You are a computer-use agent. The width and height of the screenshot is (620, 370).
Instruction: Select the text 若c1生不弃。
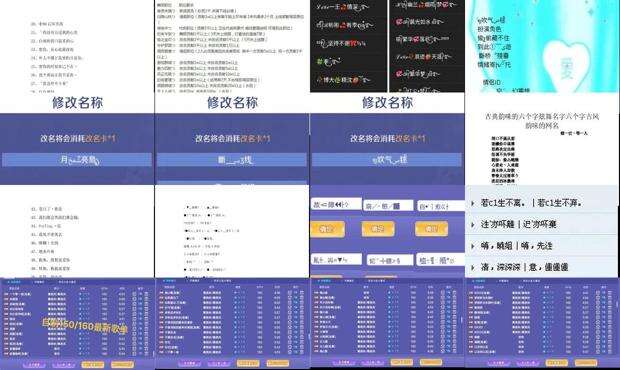click(x=559, y=203)
